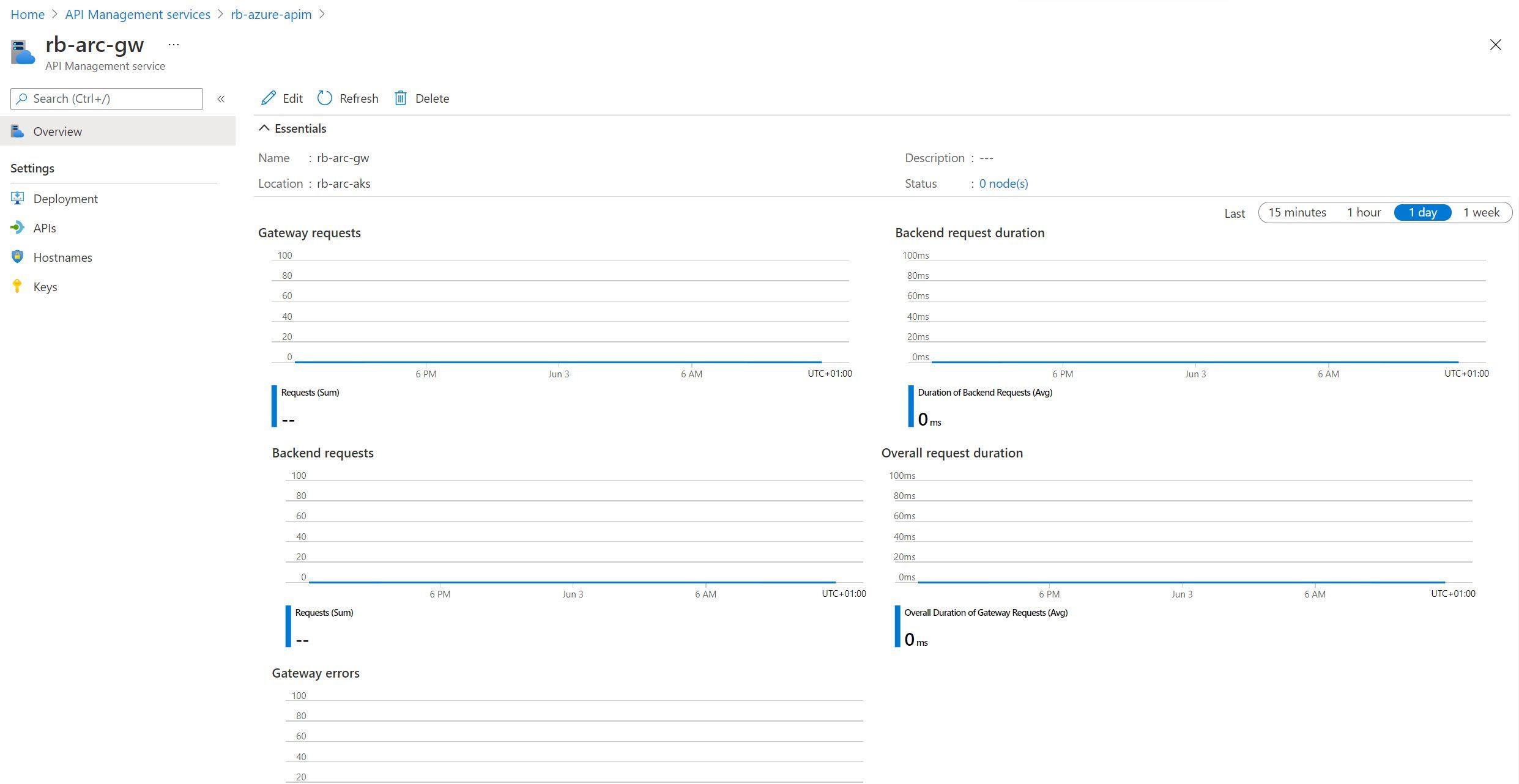
Task: Go to Home breadcrumb
Action: (28, 14)
